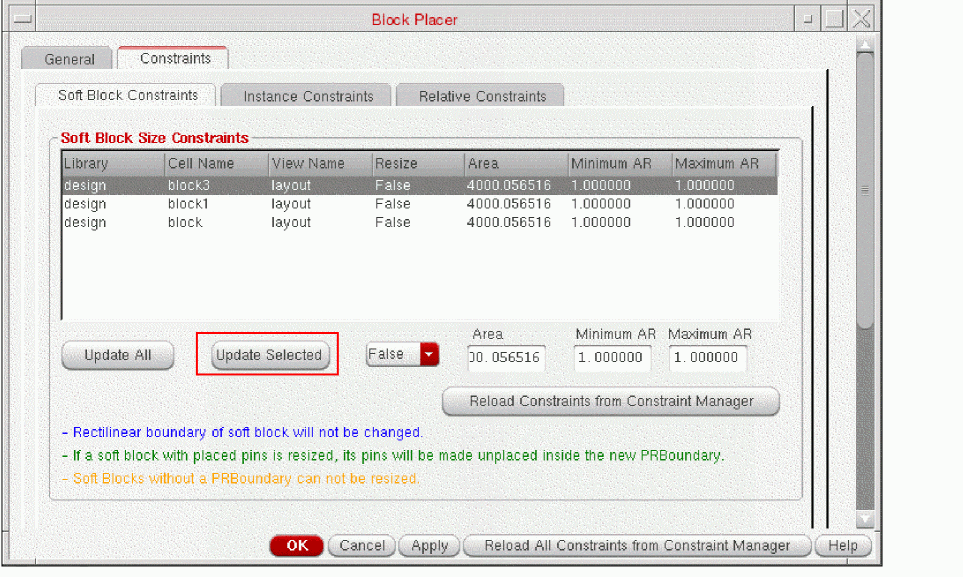This screenshot has width=963, height=577.
Task: Confirm with the OK button
Action: [297, 546]
